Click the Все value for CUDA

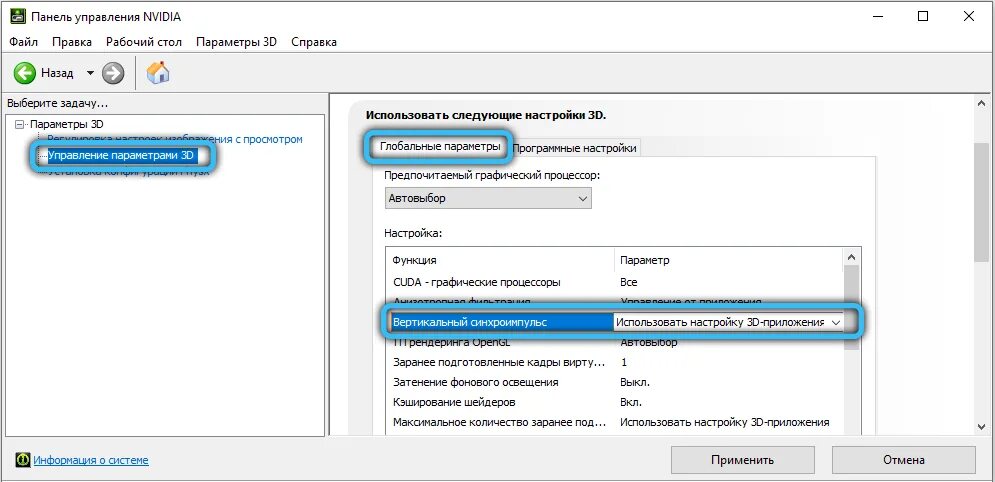628,282
